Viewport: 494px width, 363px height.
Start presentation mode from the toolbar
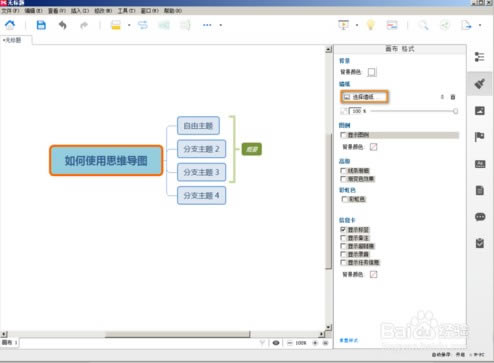point(343,25)
